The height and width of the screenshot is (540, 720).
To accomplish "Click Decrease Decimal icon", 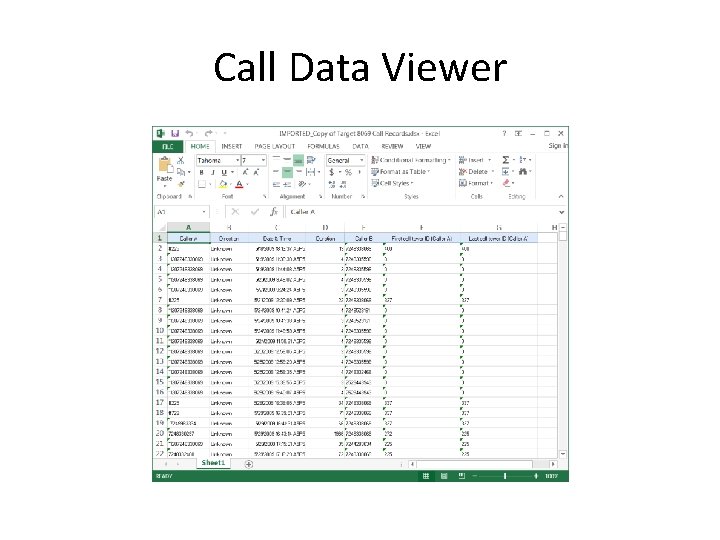I will tap(343, 184).
